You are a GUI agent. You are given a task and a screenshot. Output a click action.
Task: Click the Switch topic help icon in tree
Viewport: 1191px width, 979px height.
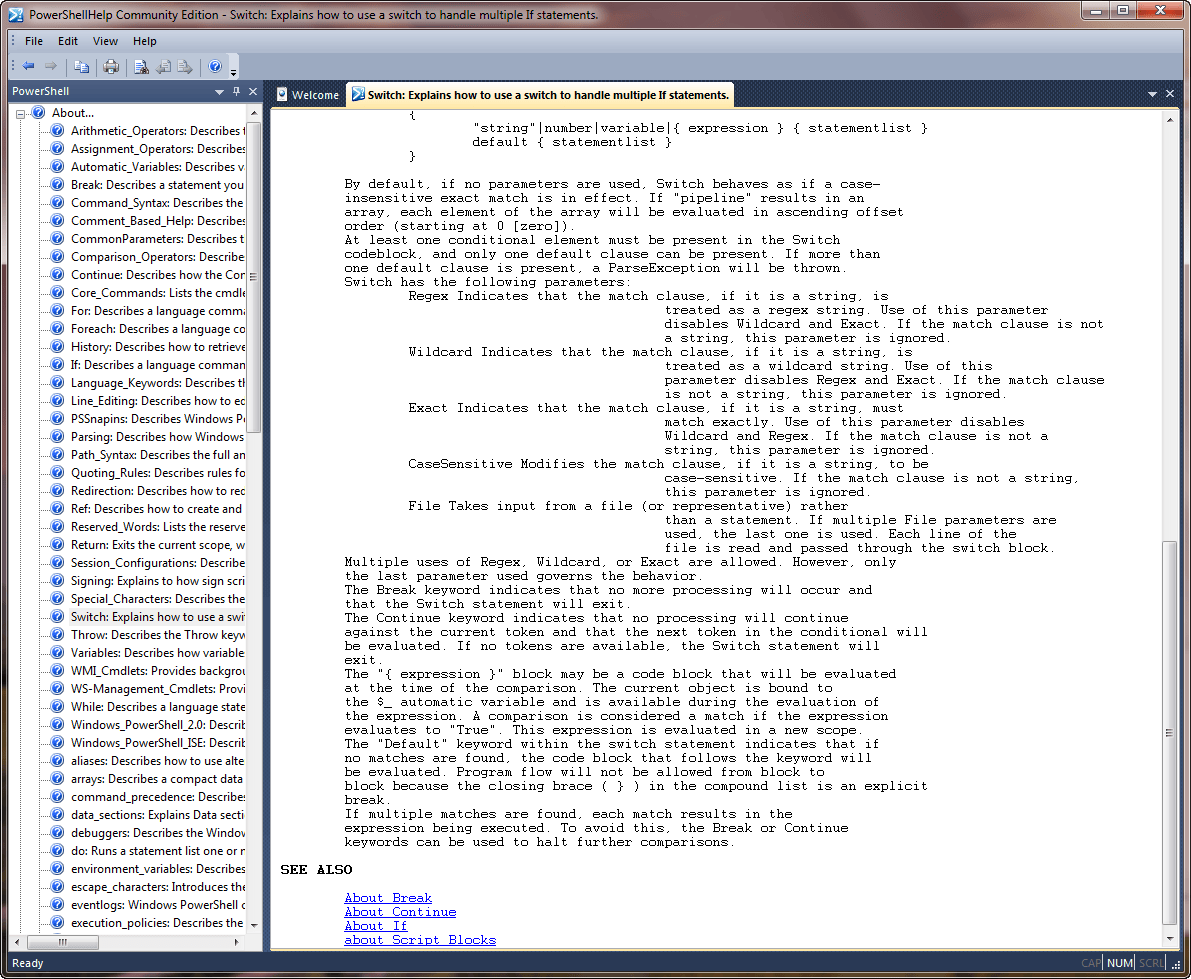(x=57, y=617)
